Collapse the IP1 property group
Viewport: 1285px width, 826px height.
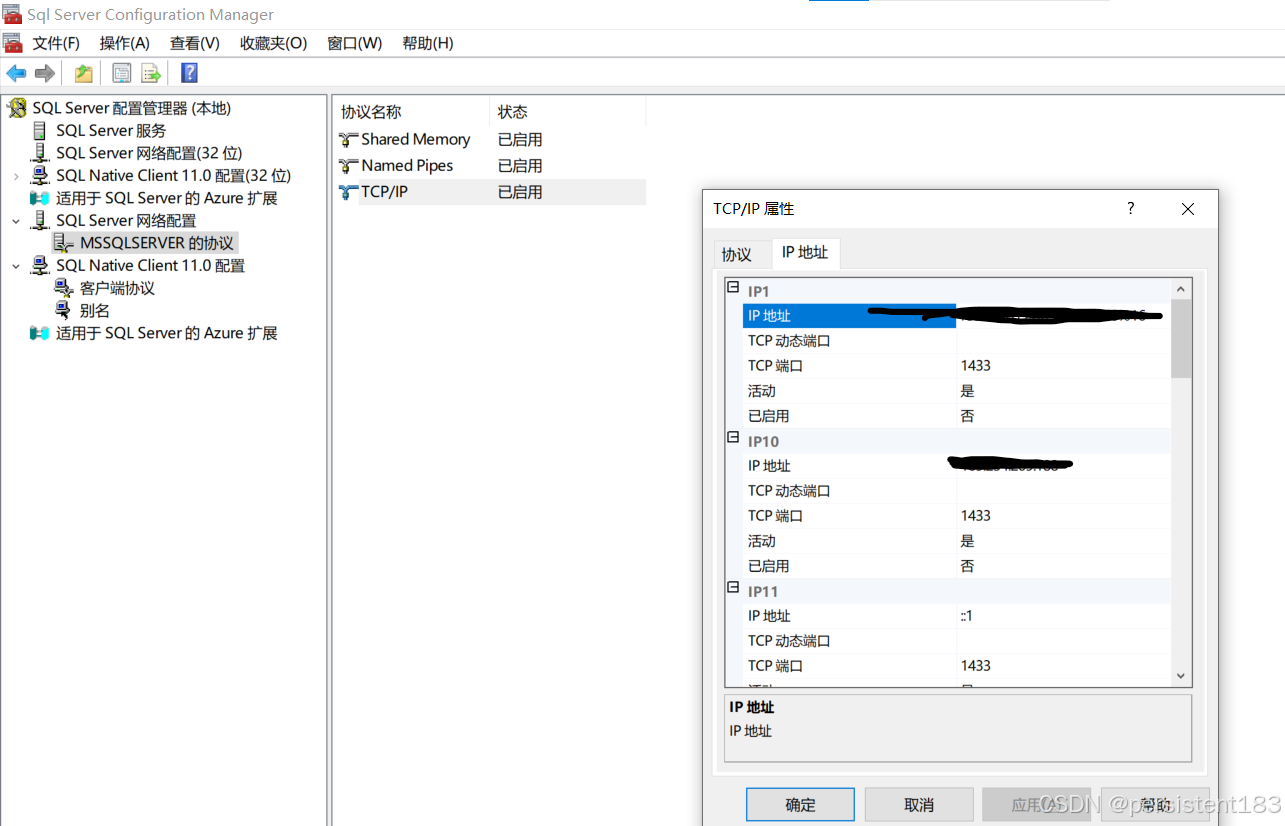click(x=733, y=288)
